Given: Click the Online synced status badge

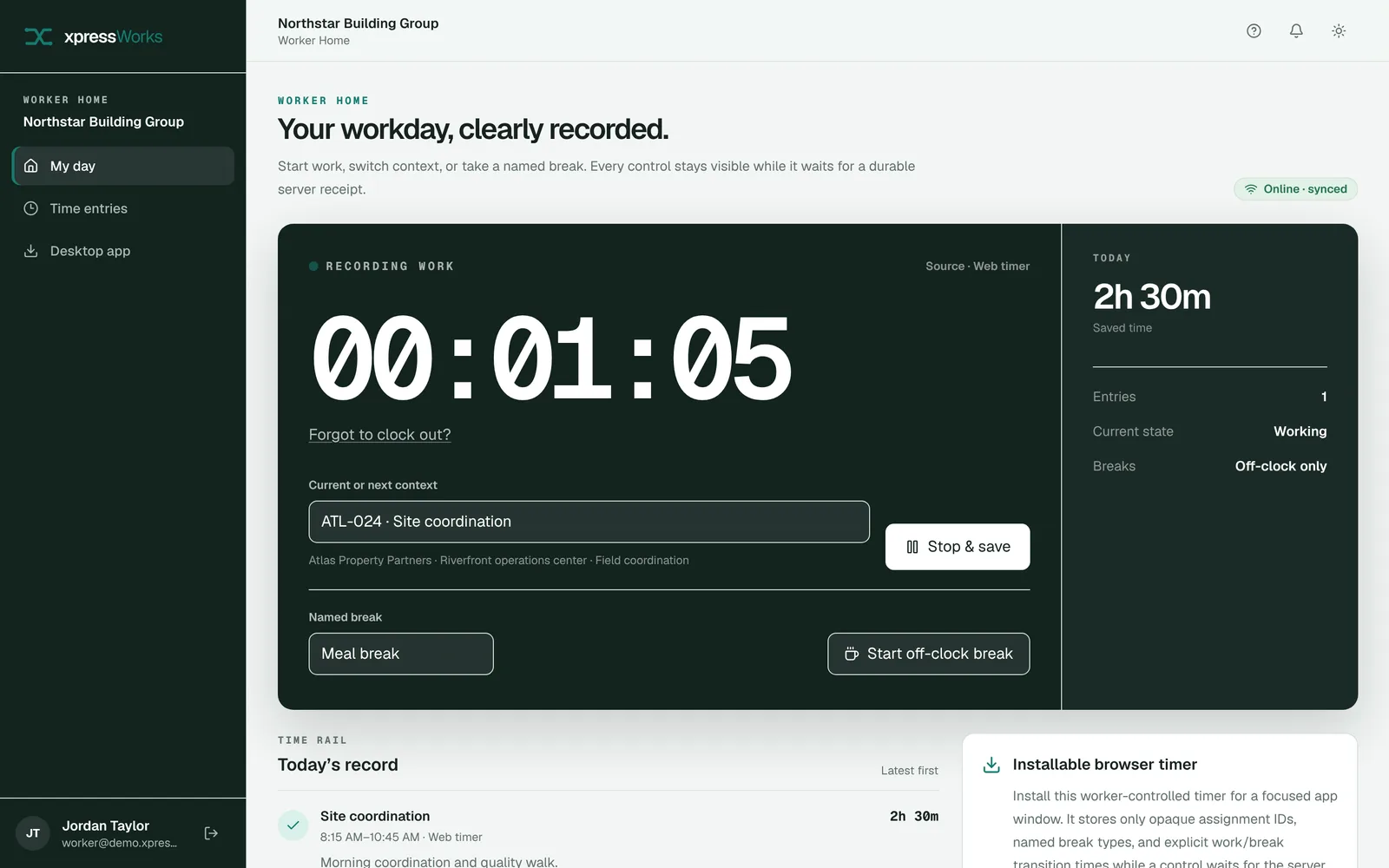Looking at the screenshot, I should (1295, 189).
